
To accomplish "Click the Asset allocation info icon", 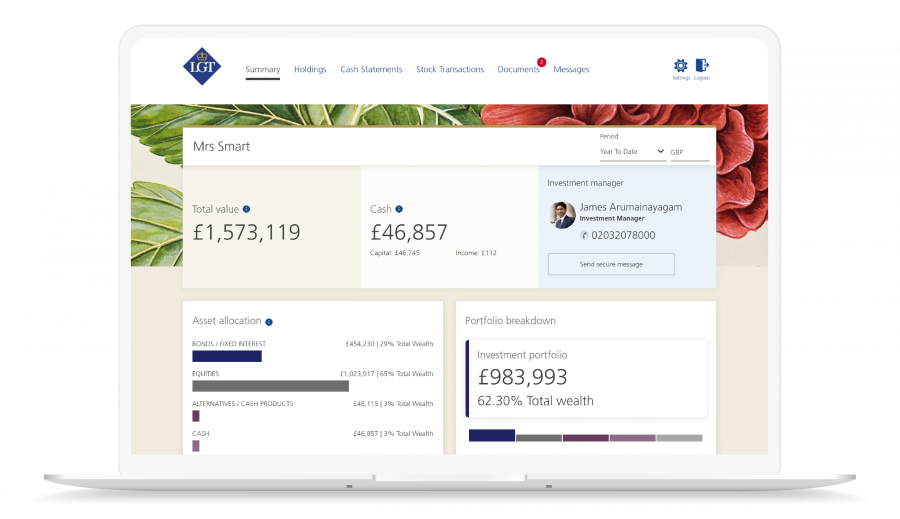I will click(x=269, y=322).
